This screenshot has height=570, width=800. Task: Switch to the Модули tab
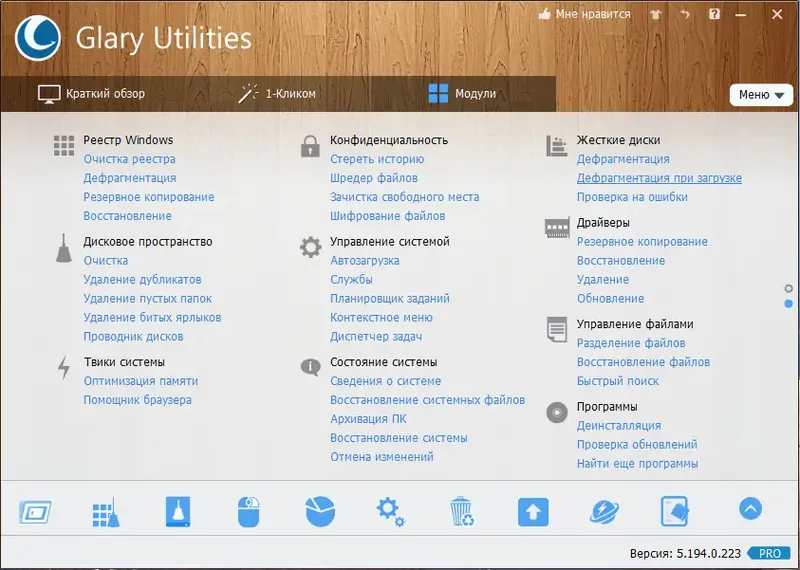click(x=462, y=94)
